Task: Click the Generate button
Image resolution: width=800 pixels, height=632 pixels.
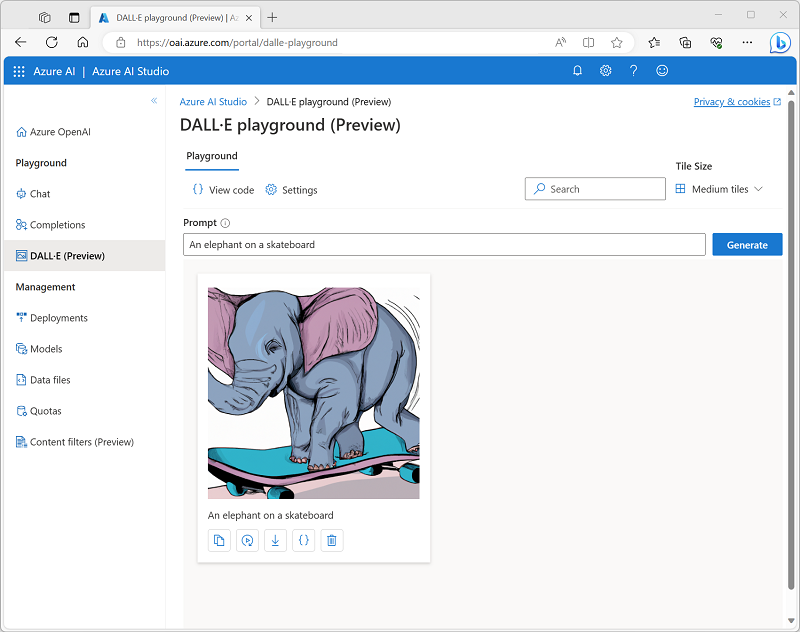Action: point(747,244)
